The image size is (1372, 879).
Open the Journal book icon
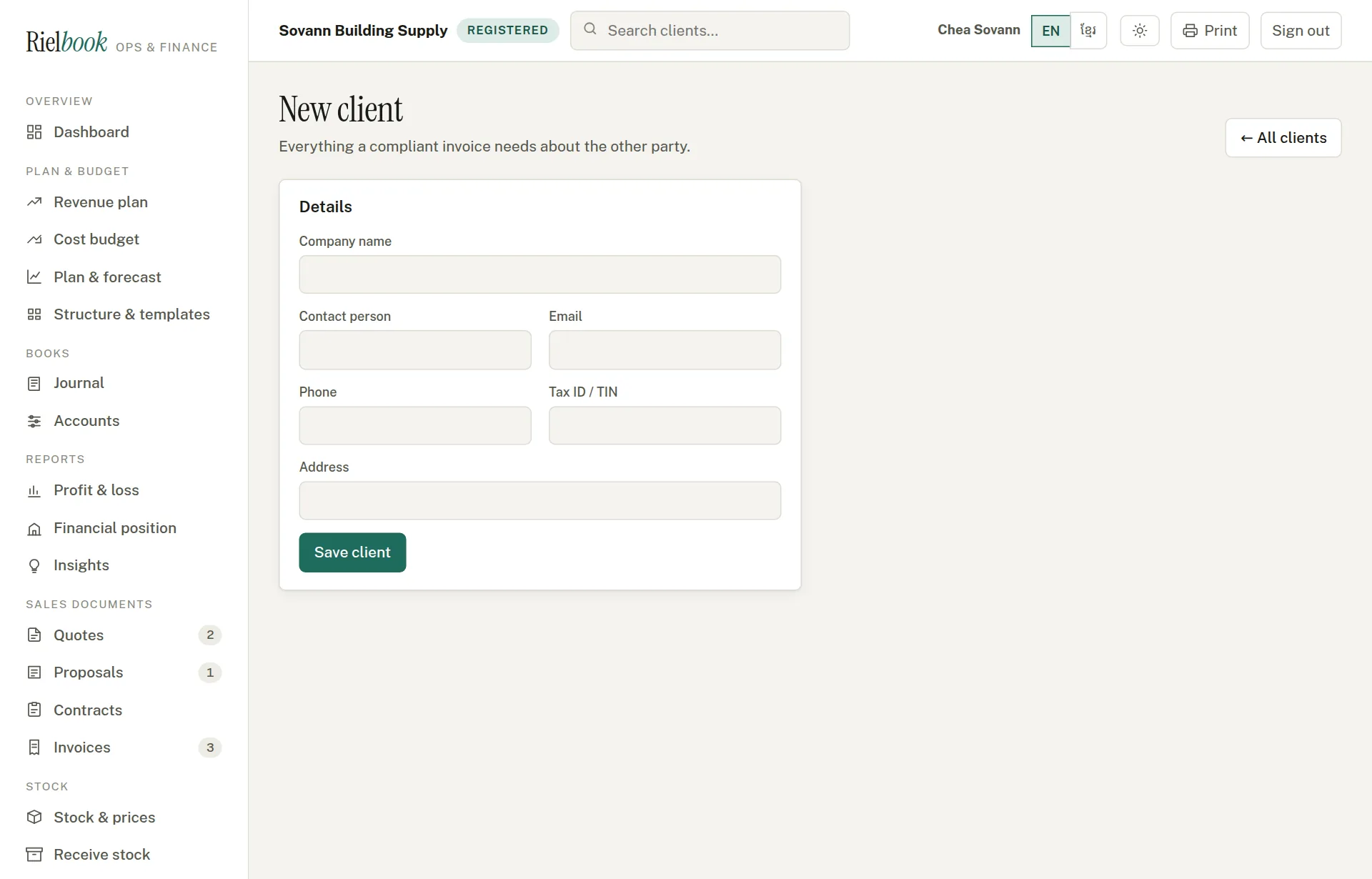[34, 384]
